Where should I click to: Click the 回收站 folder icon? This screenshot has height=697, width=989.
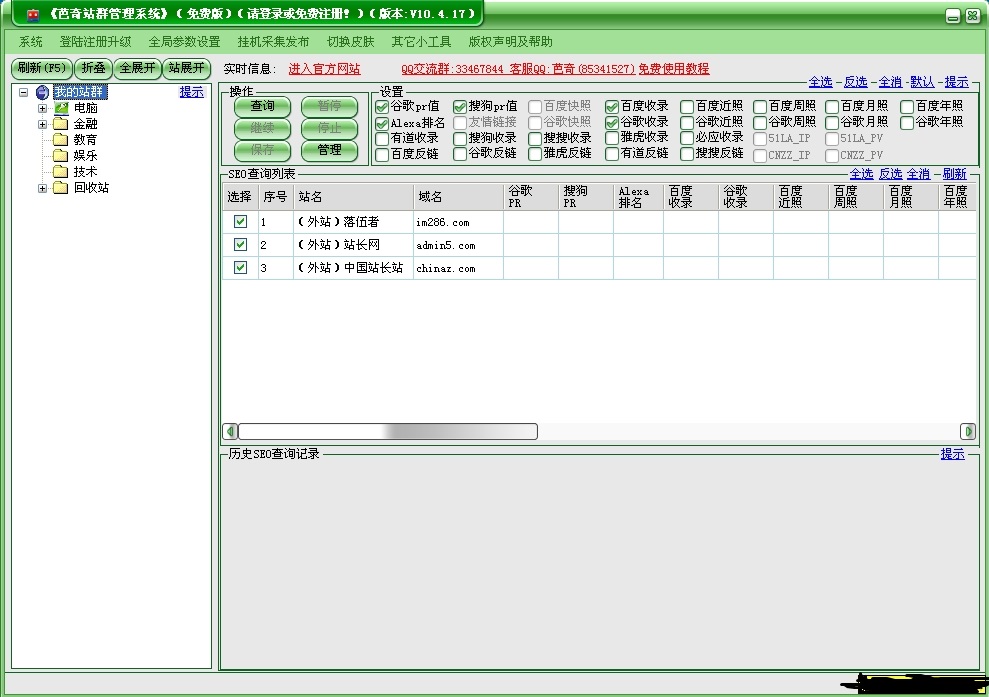click(x=61, y=188)
